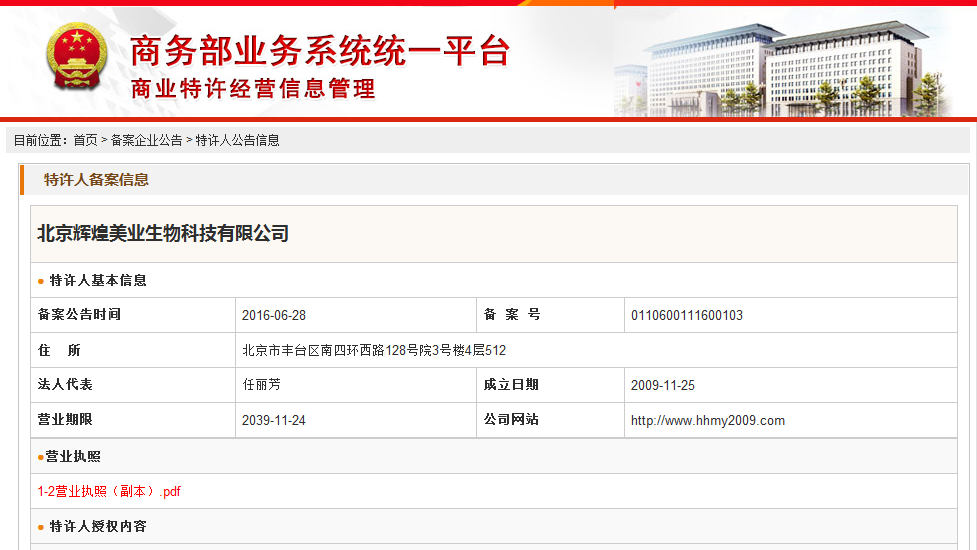Viewport: 977px width, 550px height.
Task: Click the 成立日期 label cell
Action: pos(550,384)
